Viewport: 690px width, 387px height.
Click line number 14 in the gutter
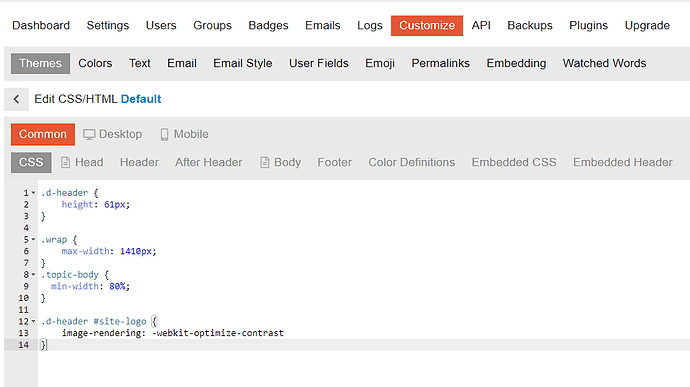click(23, 345)
